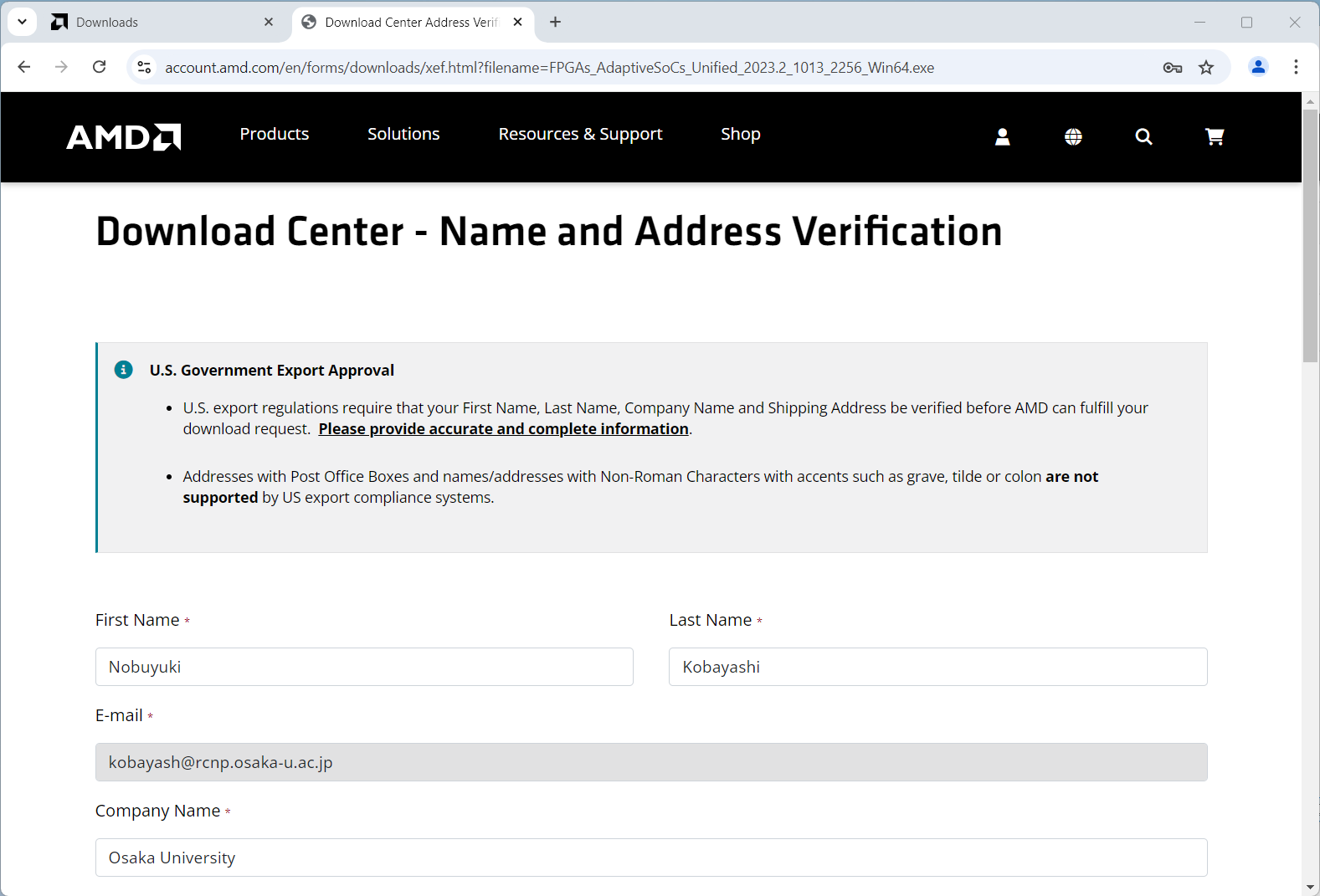Click the First Name input field
The height and width of the screenshot is (896, 1320).
pos(364,667)
